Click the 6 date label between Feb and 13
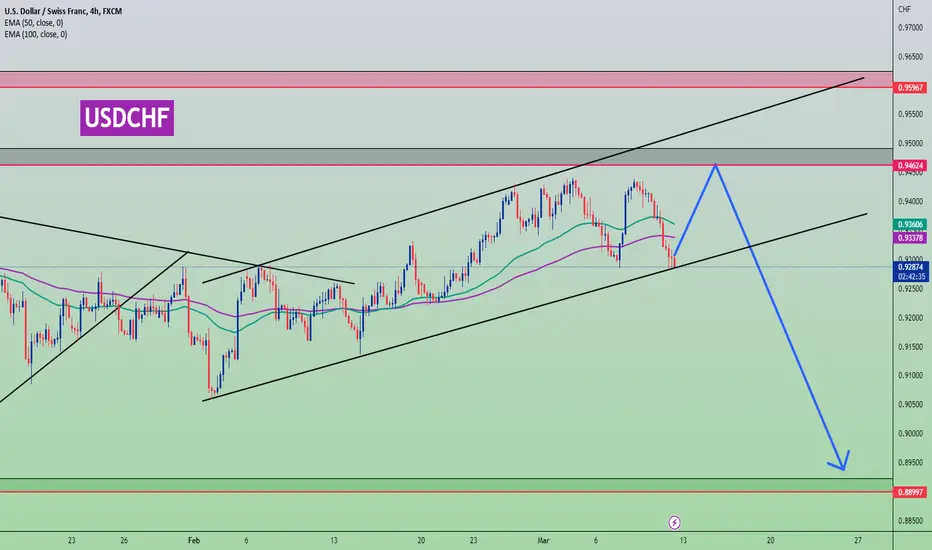Image resolution: width=932 pixels, height=550 pixels. tap(246, 540)
